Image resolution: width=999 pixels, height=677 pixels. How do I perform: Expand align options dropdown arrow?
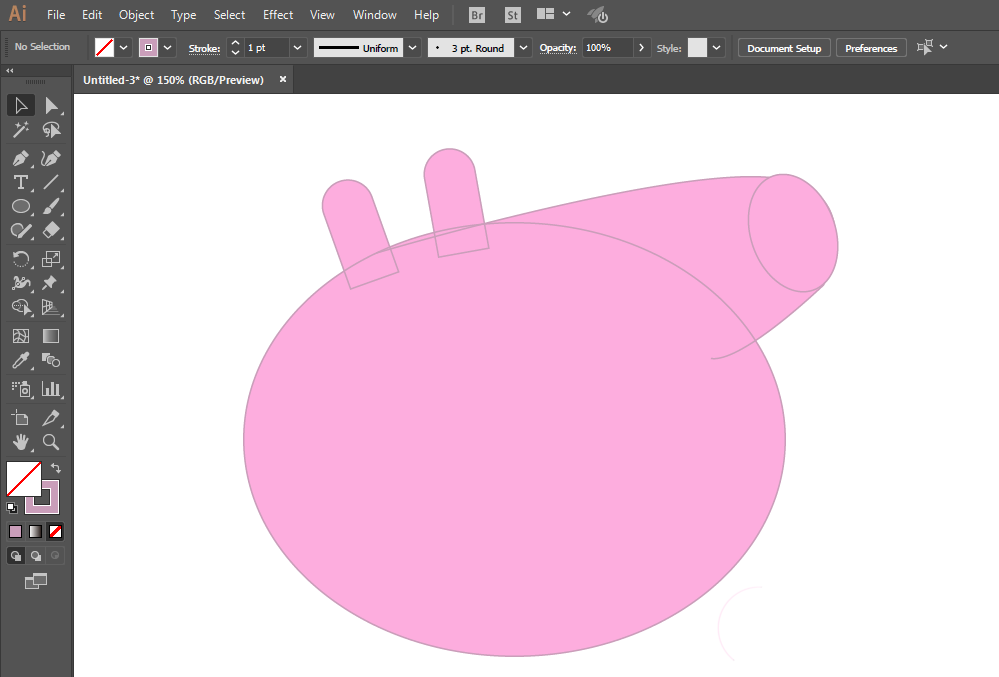click(944, 47)
